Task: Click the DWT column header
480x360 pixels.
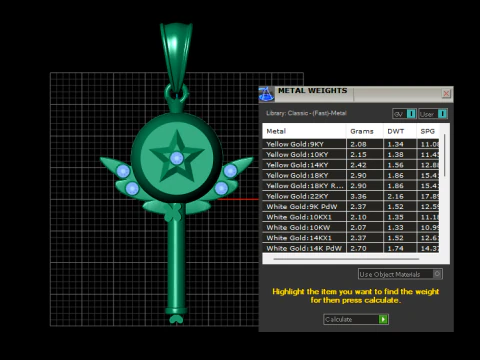Action: (400, 131)
